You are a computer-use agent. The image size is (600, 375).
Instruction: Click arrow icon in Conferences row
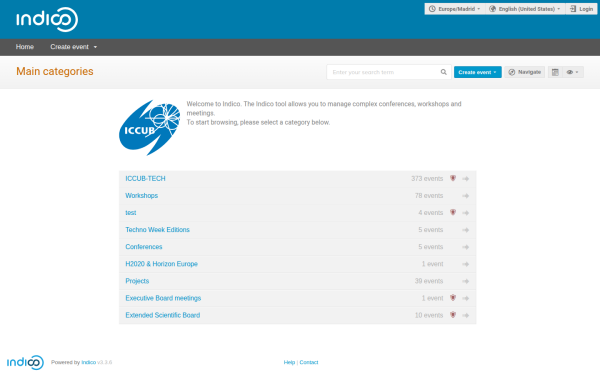466,247
